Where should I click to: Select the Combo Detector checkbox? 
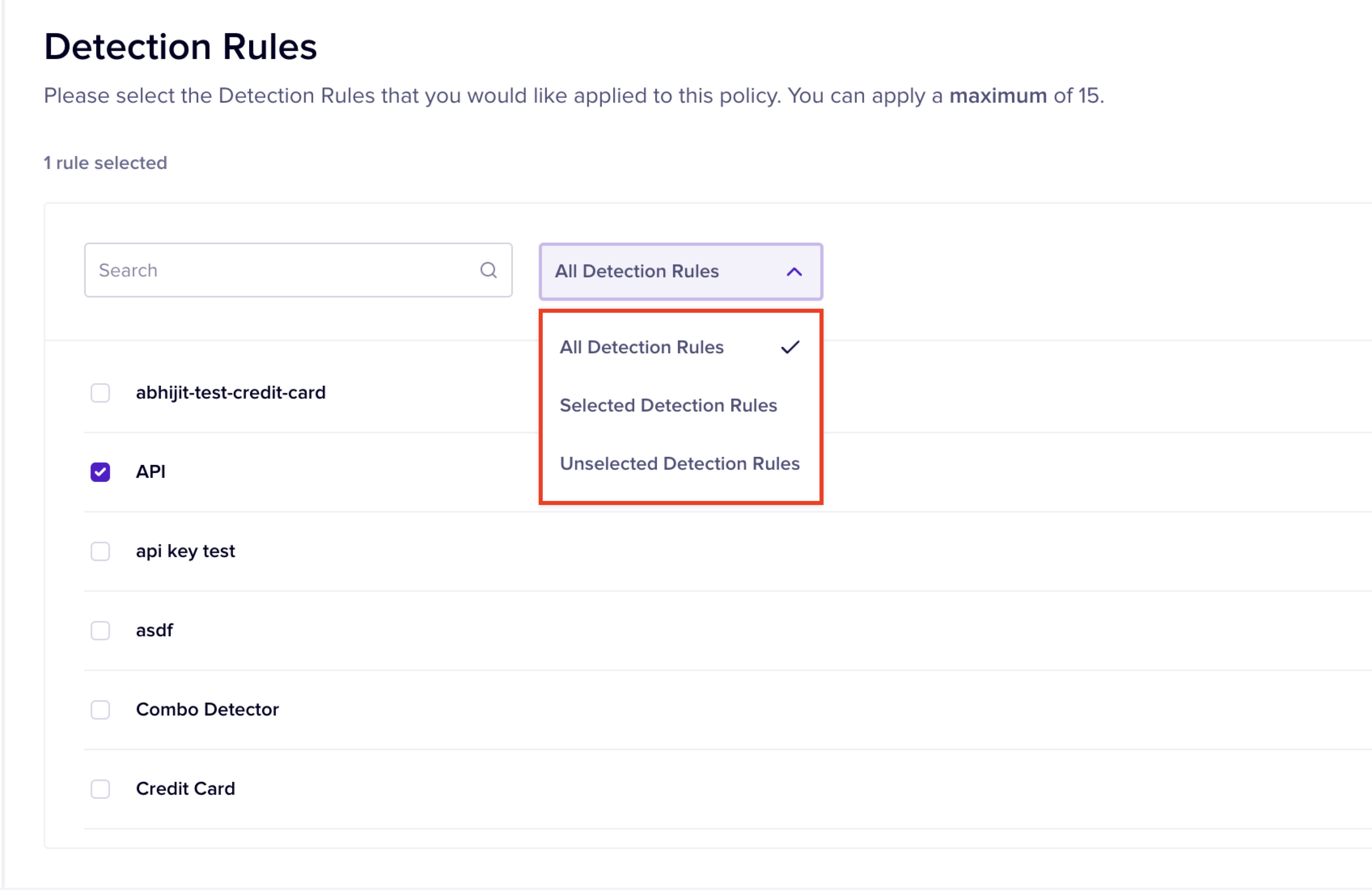pyautogui.click(x=100, y=709)
